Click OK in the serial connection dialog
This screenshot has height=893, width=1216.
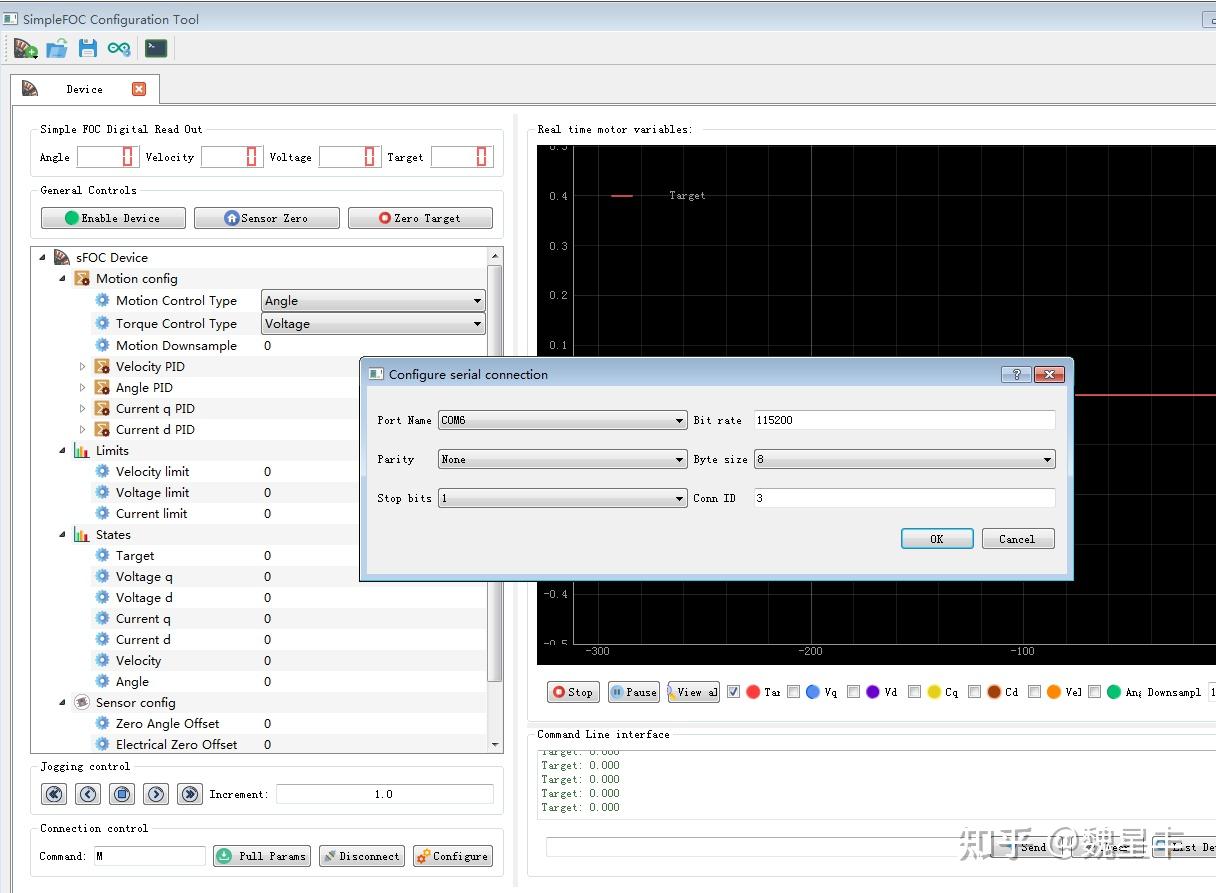click(x=936, y=539)
